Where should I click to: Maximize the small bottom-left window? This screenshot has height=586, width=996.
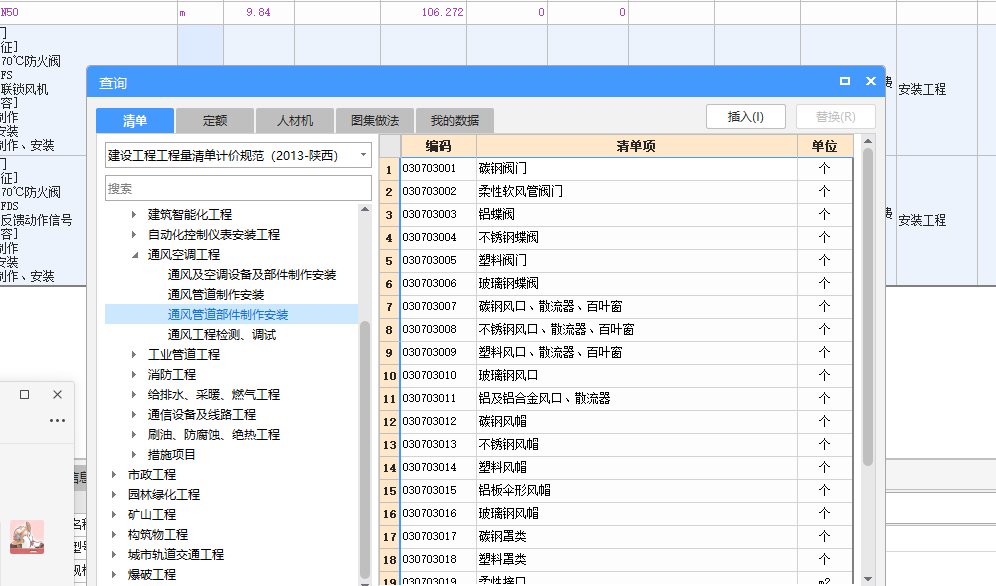[x=24, y=394]
